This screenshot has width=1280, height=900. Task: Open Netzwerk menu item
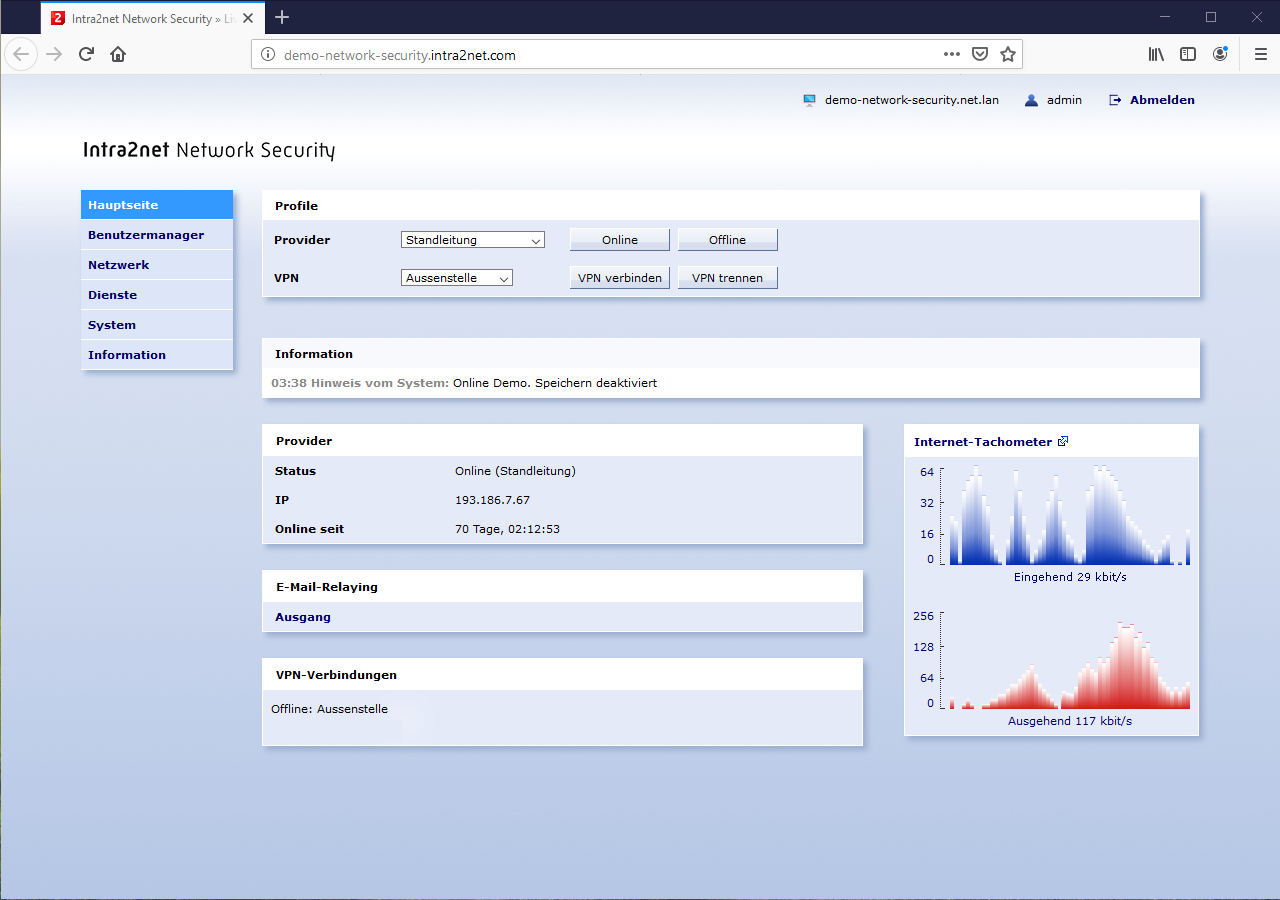point(157,265)
